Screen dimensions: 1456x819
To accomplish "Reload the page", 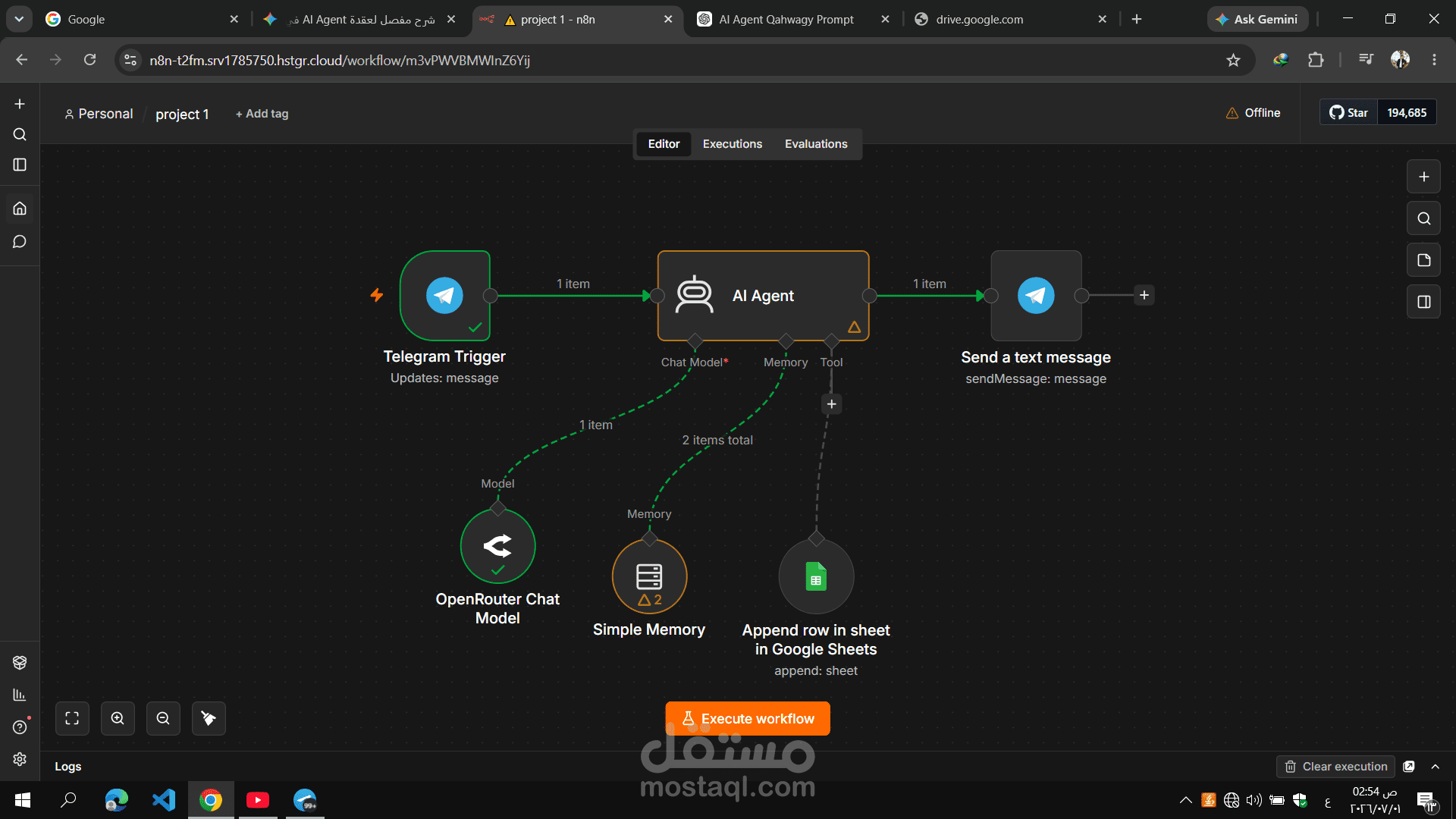I will click(89, 60).
